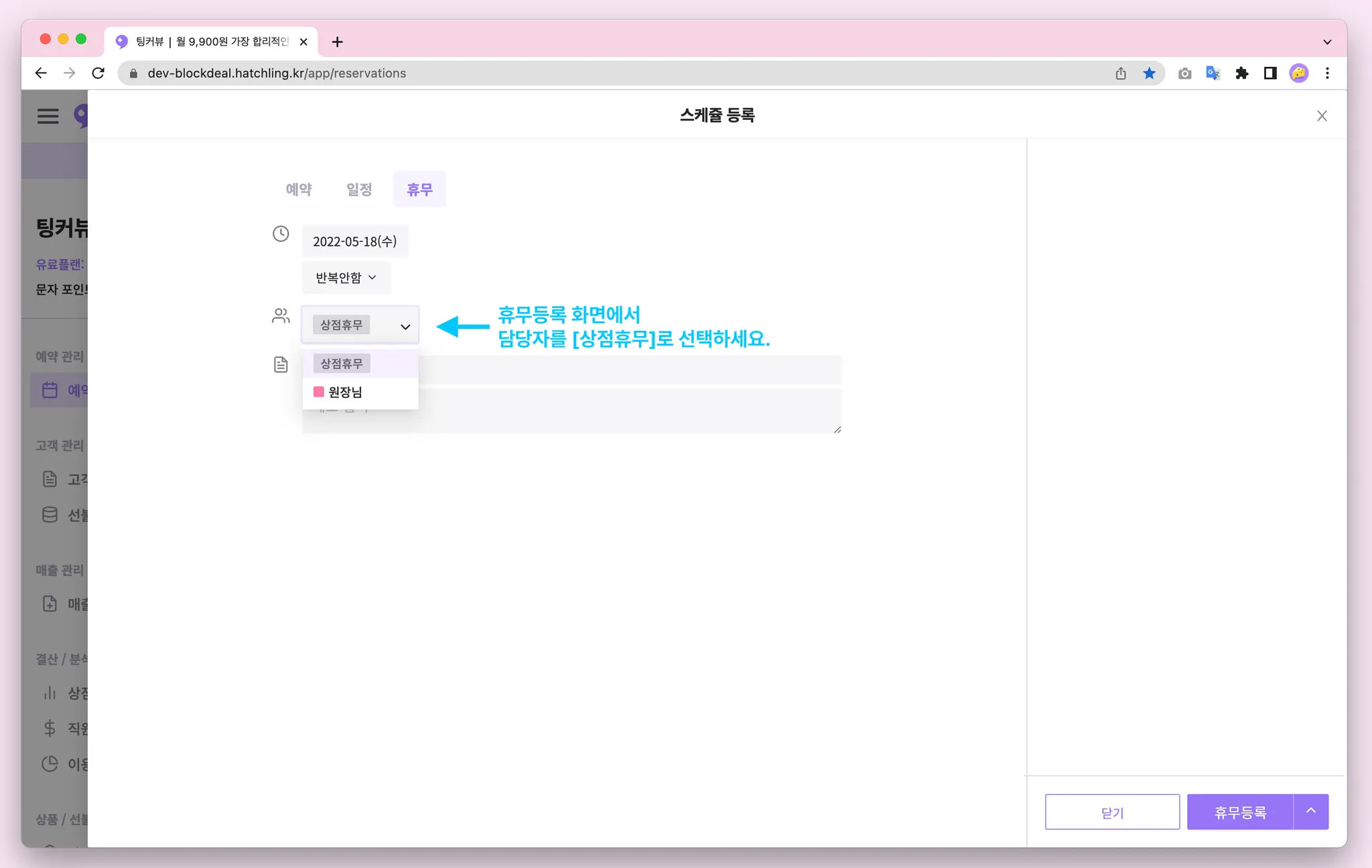
Task: Click the memo document icon
Action: point(281,364)
